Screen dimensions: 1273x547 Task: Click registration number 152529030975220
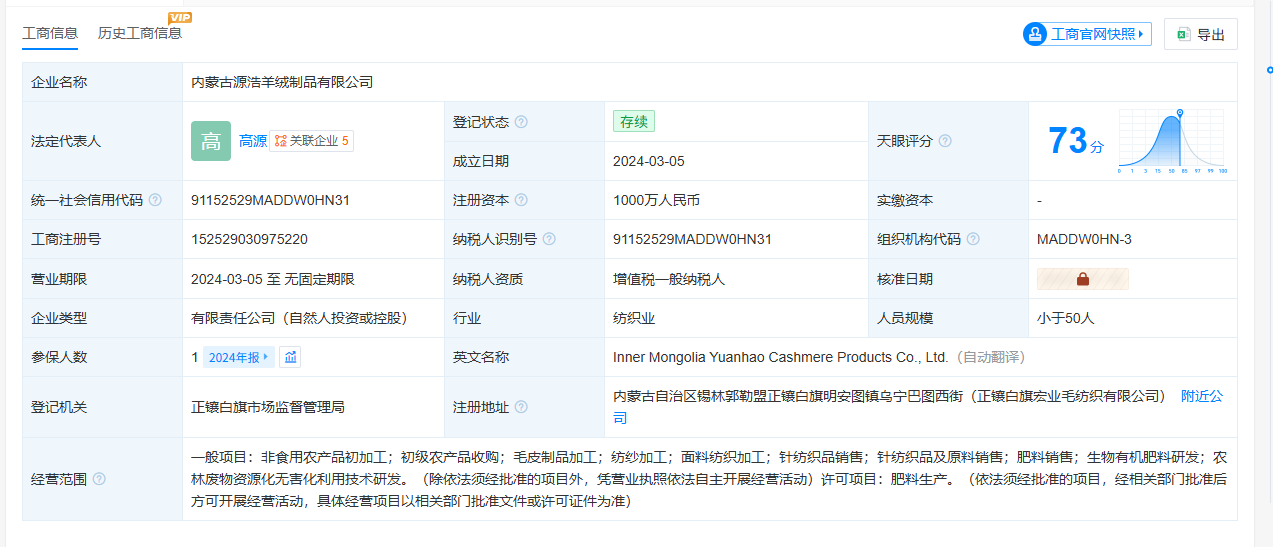coord(249,239)
